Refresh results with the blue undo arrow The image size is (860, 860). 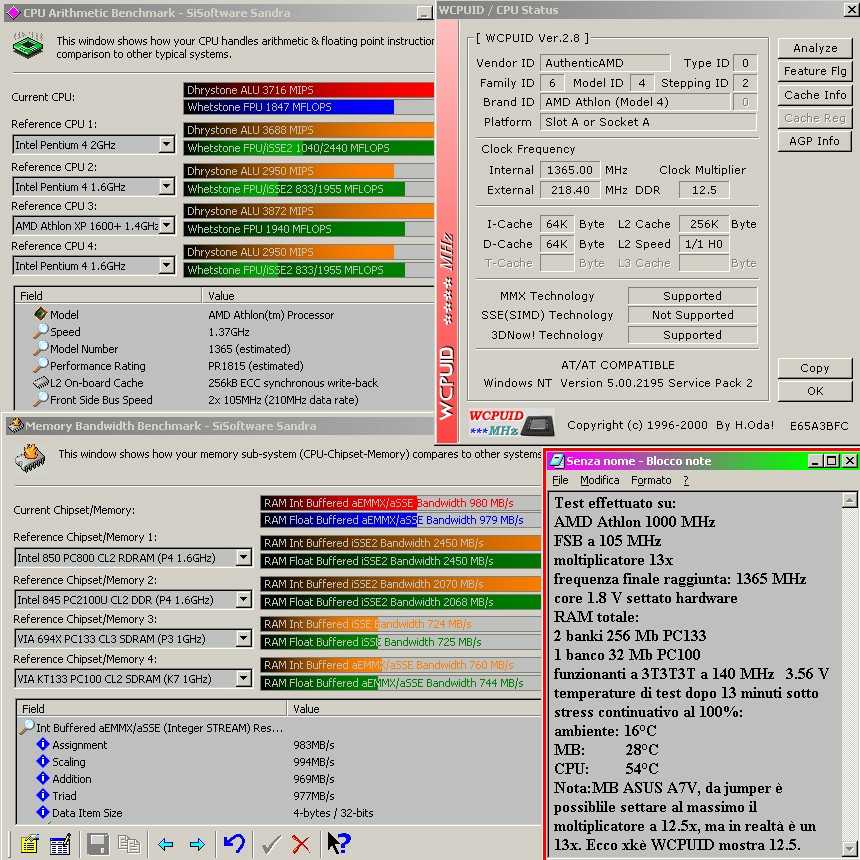(x=234, y=843)
